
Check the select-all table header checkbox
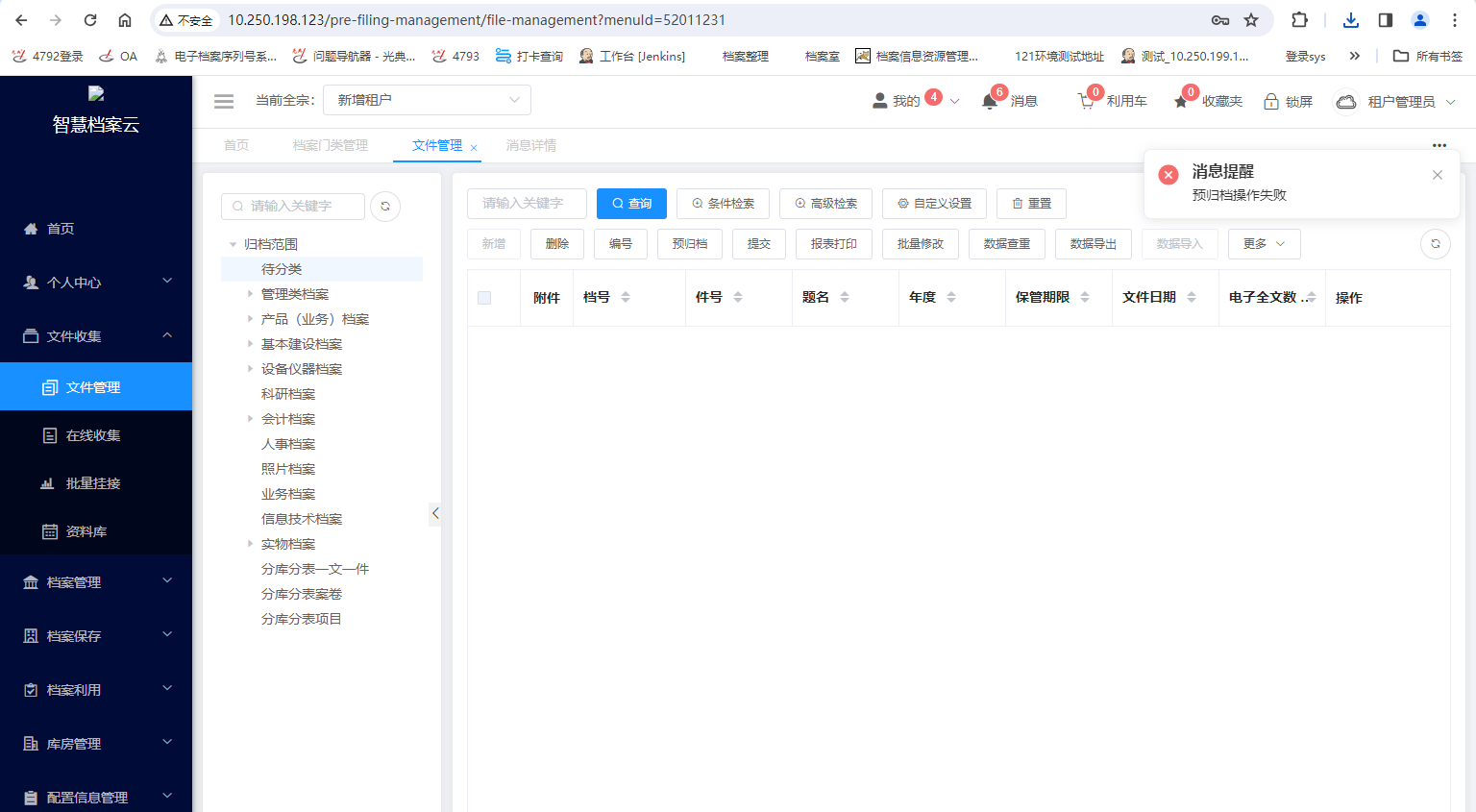pos(484,298)
